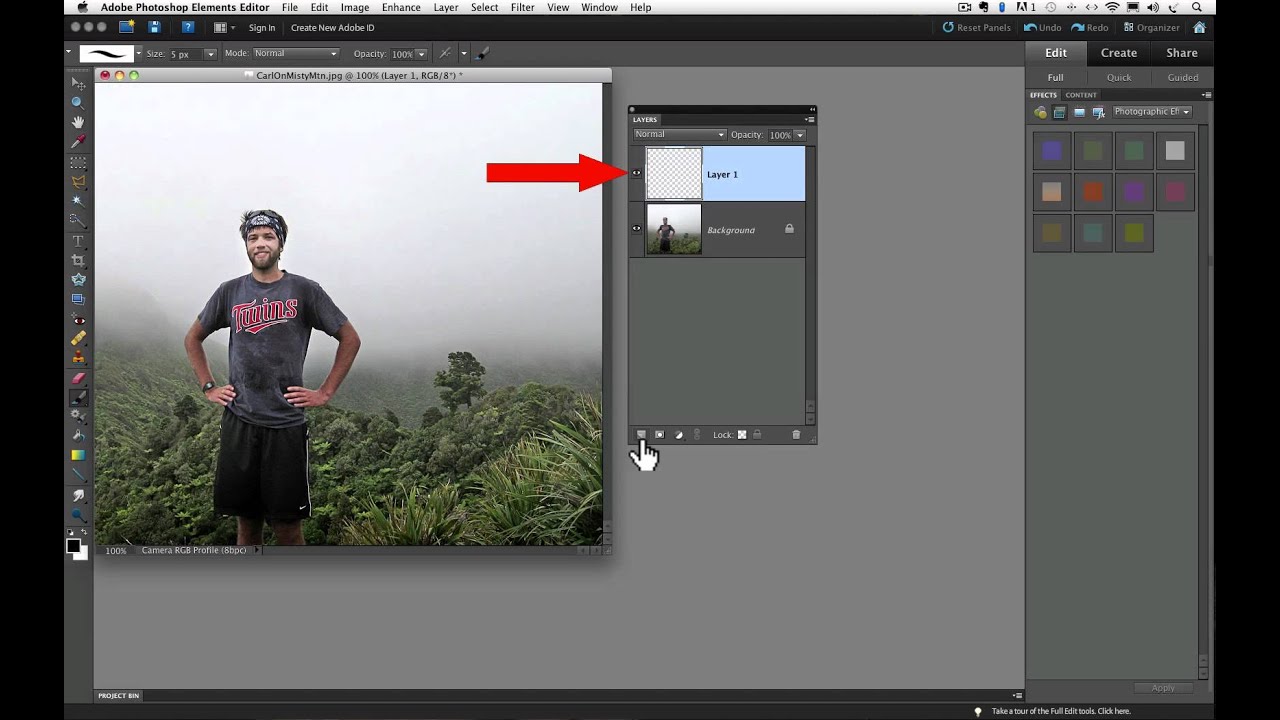Viewport: 1280px width, 720px height.
Task: Click Create New Adobe ID link
Action: pyautogui.click(x=332, y=27)
